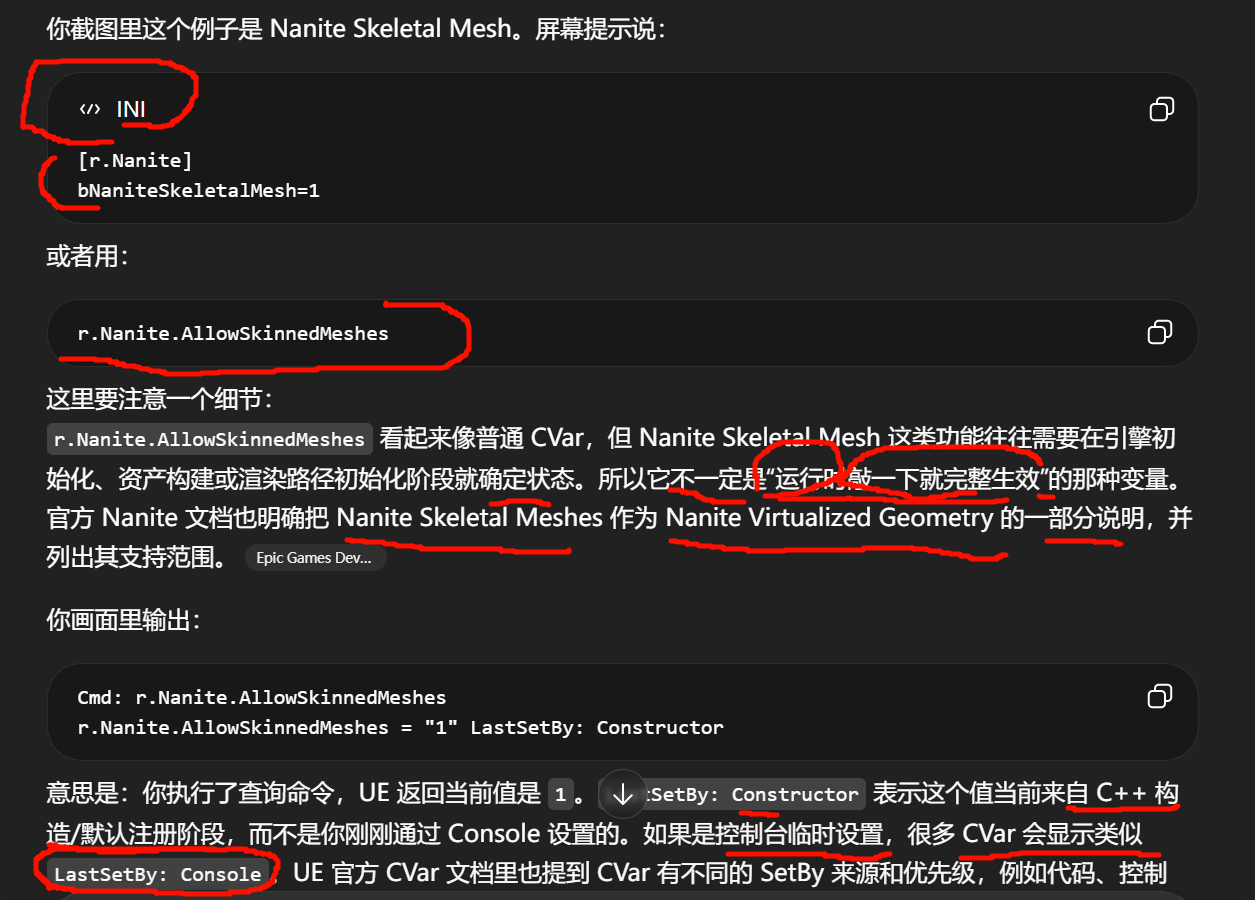Click the LastSetBy: Constructor output line

tap(400, 727)
